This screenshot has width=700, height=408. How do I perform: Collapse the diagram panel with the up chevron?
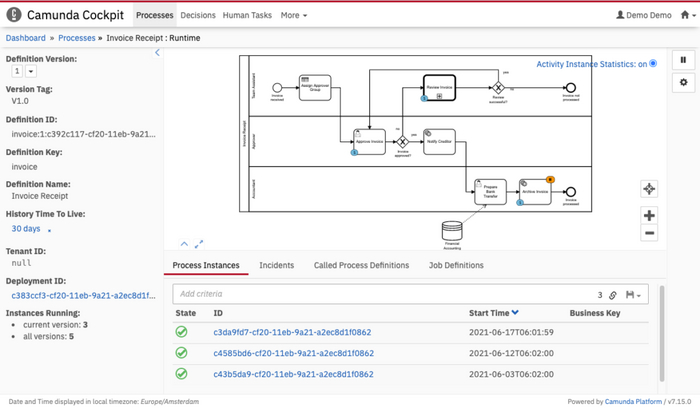(184, 244)
